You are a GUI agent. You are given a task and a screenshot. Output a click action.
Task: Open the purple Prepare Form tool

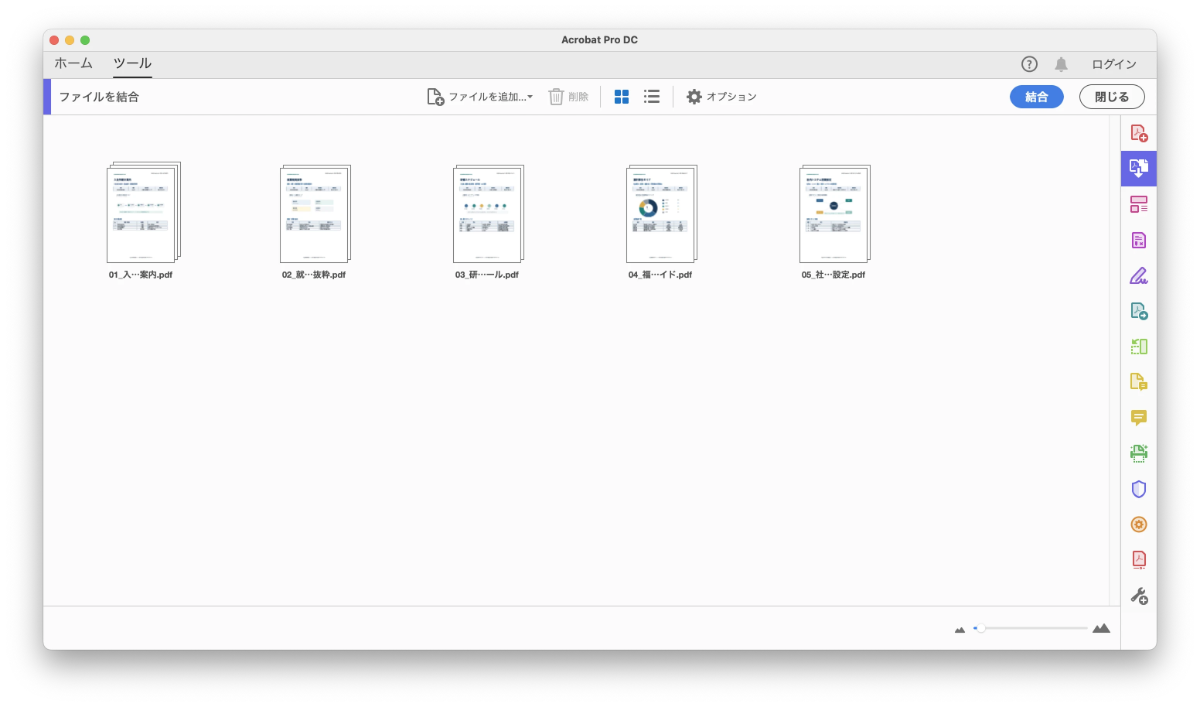1138,240
